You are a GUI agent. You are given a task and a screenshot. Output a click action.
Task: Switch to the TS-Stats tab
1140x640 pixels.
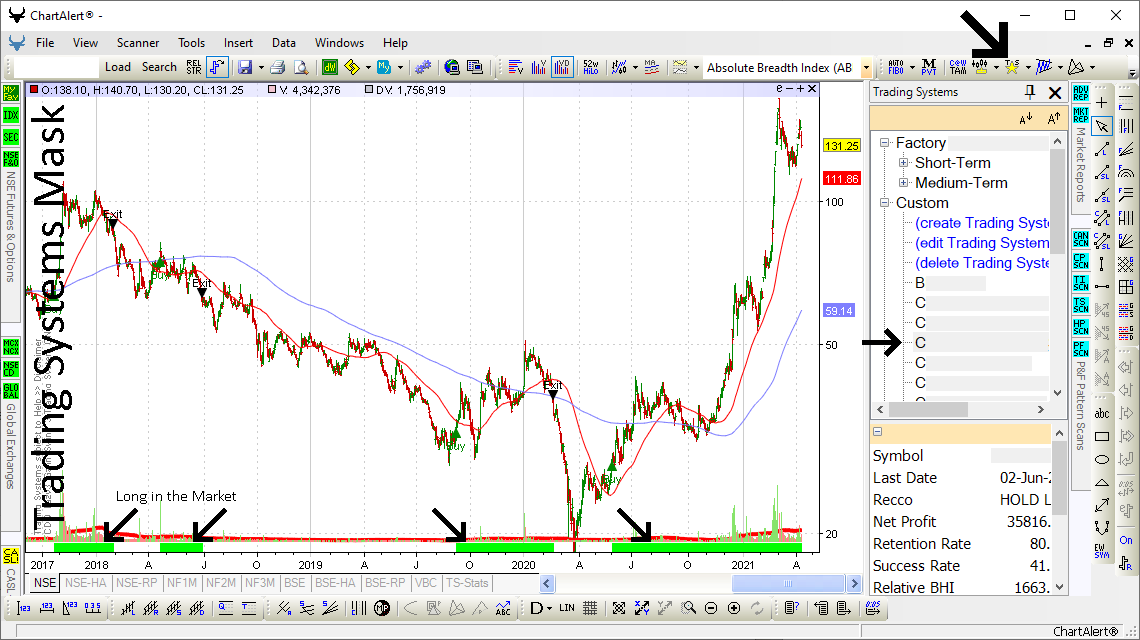(x=467, y=583)
